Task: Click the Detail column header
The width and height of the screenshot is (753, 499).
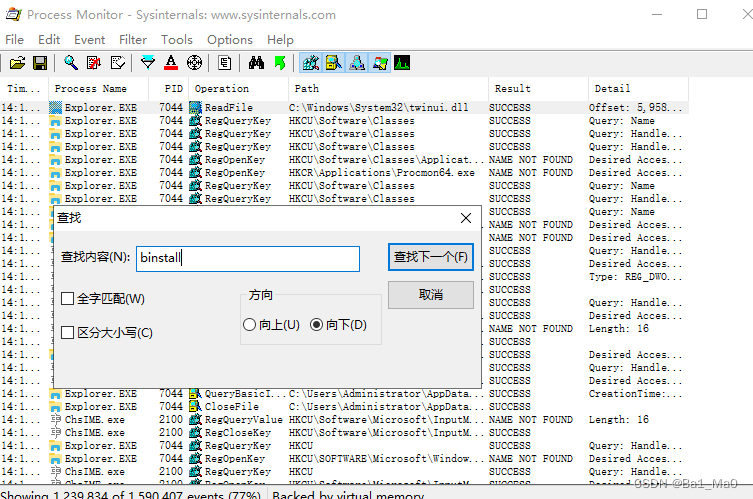Action: (x=638, y=88)
